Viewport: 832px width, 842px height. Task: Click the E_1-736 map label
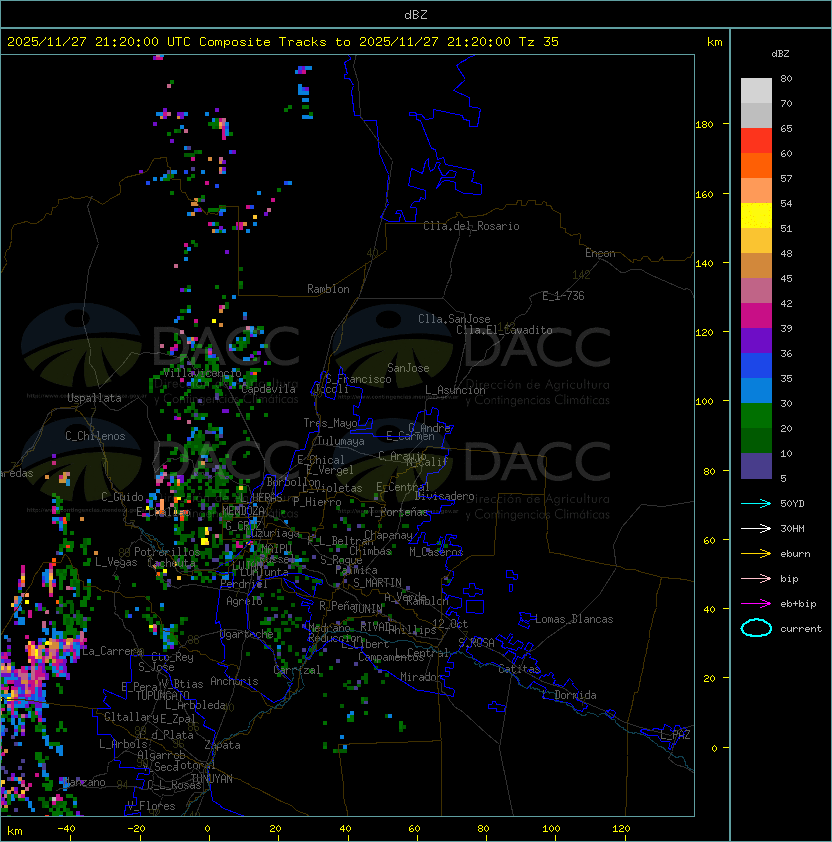tap(563, 296)
